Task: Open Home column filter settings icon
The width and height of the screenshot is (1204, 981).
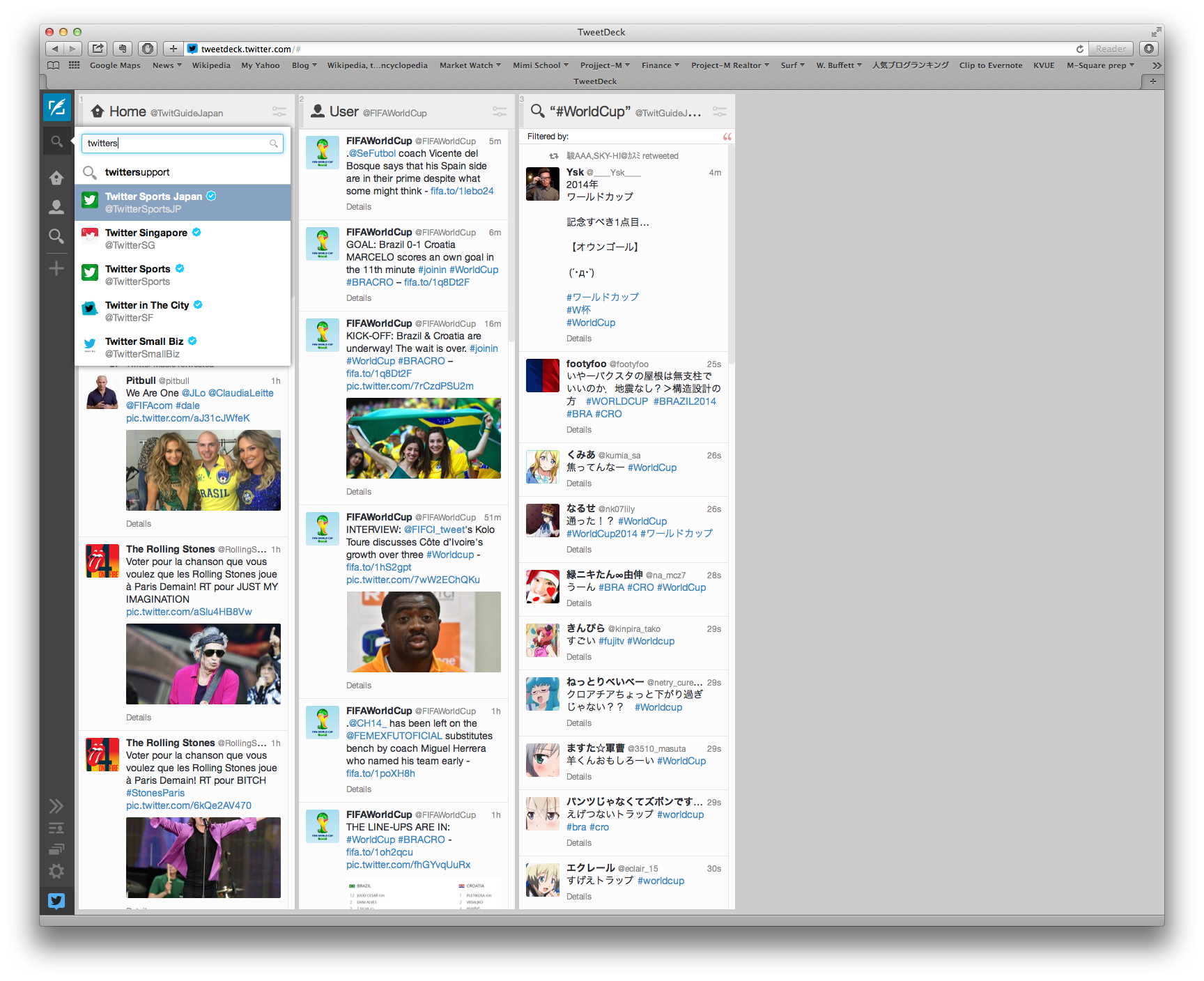Action: click(279, 111)
